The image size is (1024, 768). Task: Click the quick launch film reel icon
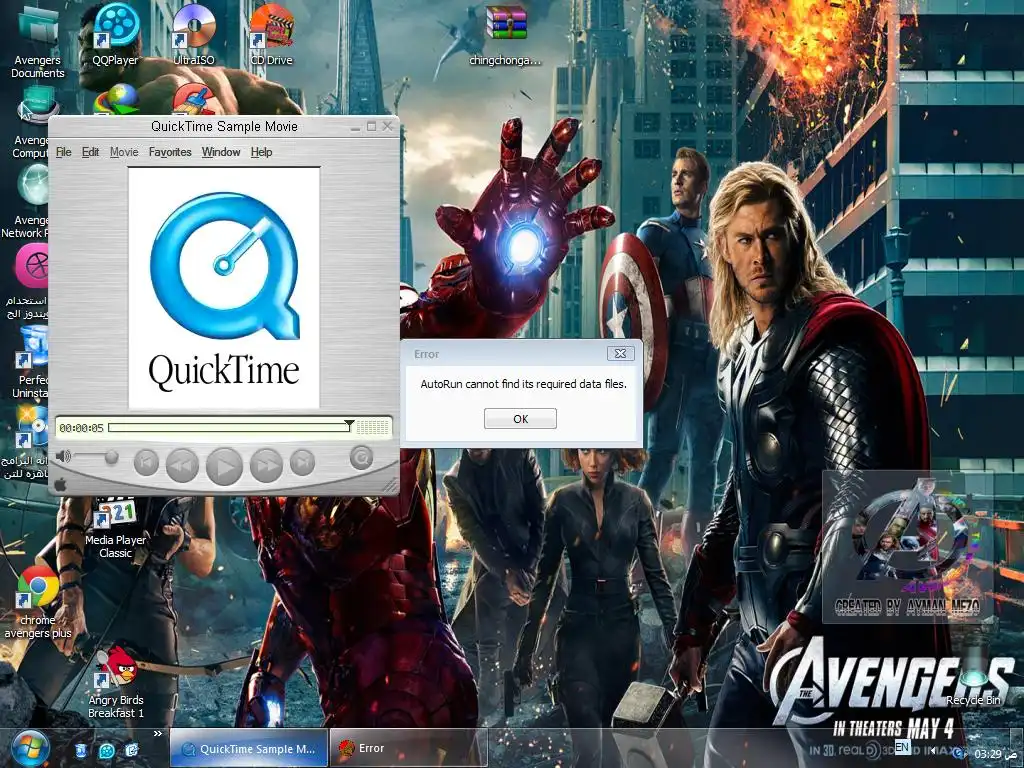click(107, 750)
